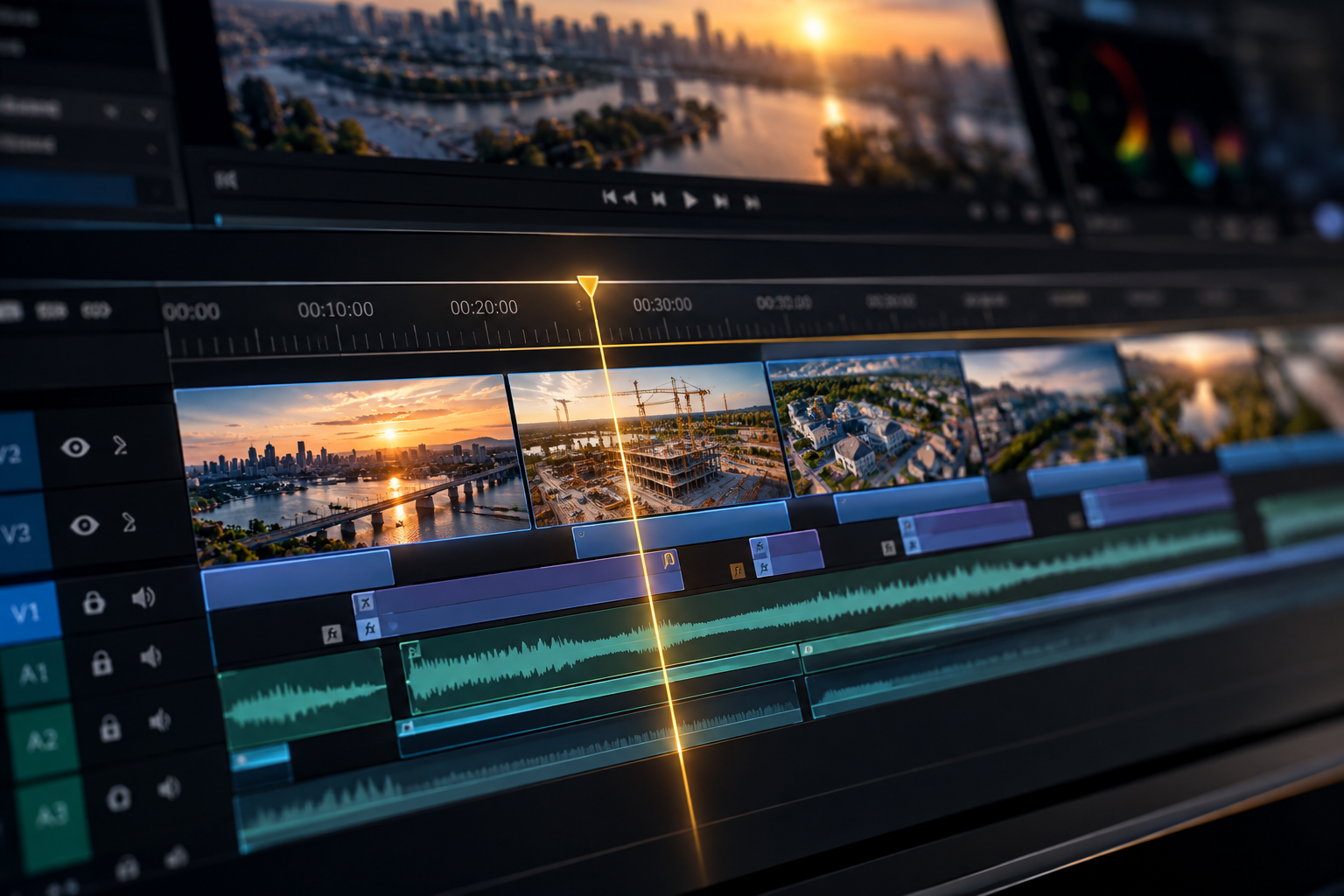This screenshot has height=896, width=1344.
Task: Select the long purple clip on the V1 track
Action: pyautogui.click(x=520, y=596)
